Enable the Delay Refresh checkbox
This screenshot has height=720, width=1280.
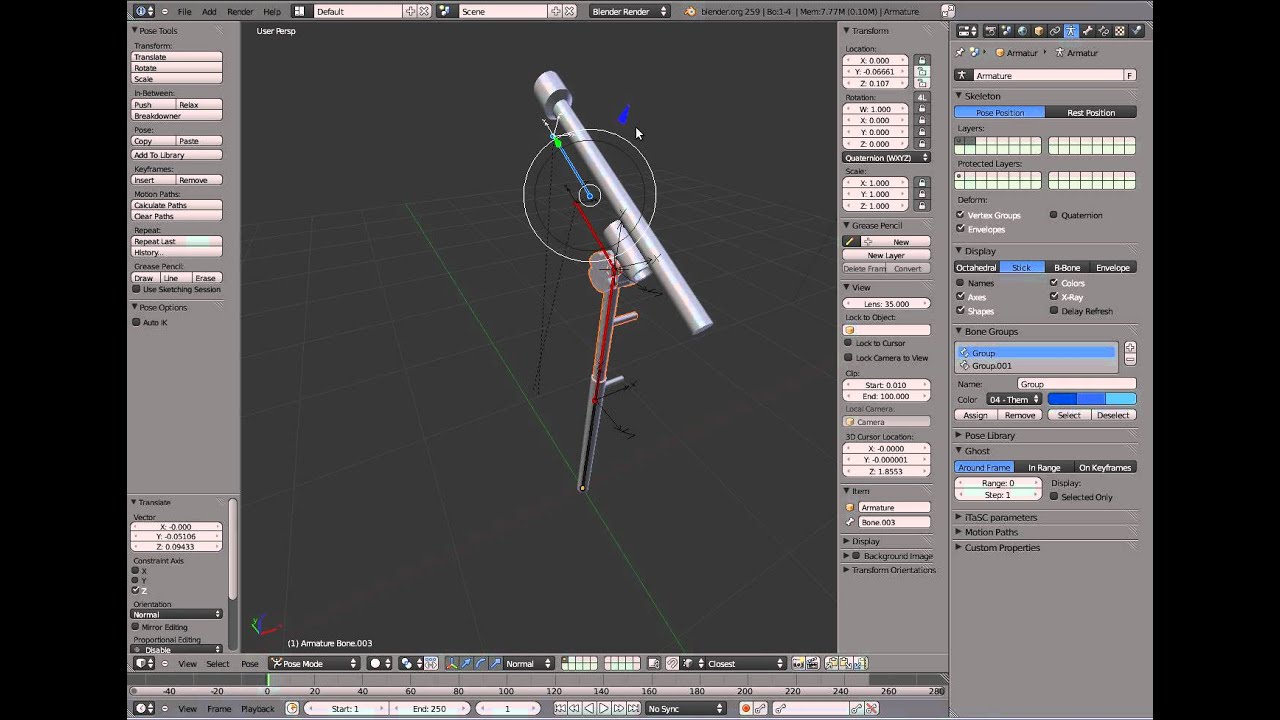[x=1053, y=311]
